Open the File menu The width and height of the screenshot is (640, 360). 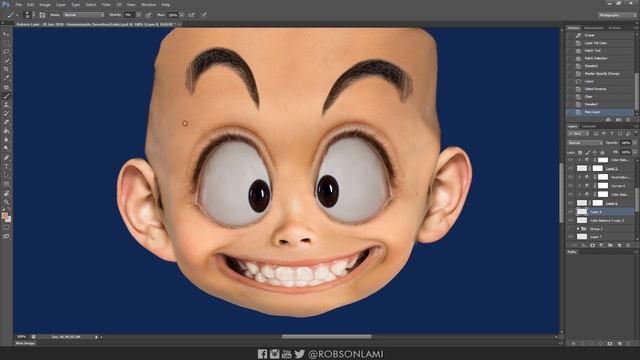pos(18,4)
